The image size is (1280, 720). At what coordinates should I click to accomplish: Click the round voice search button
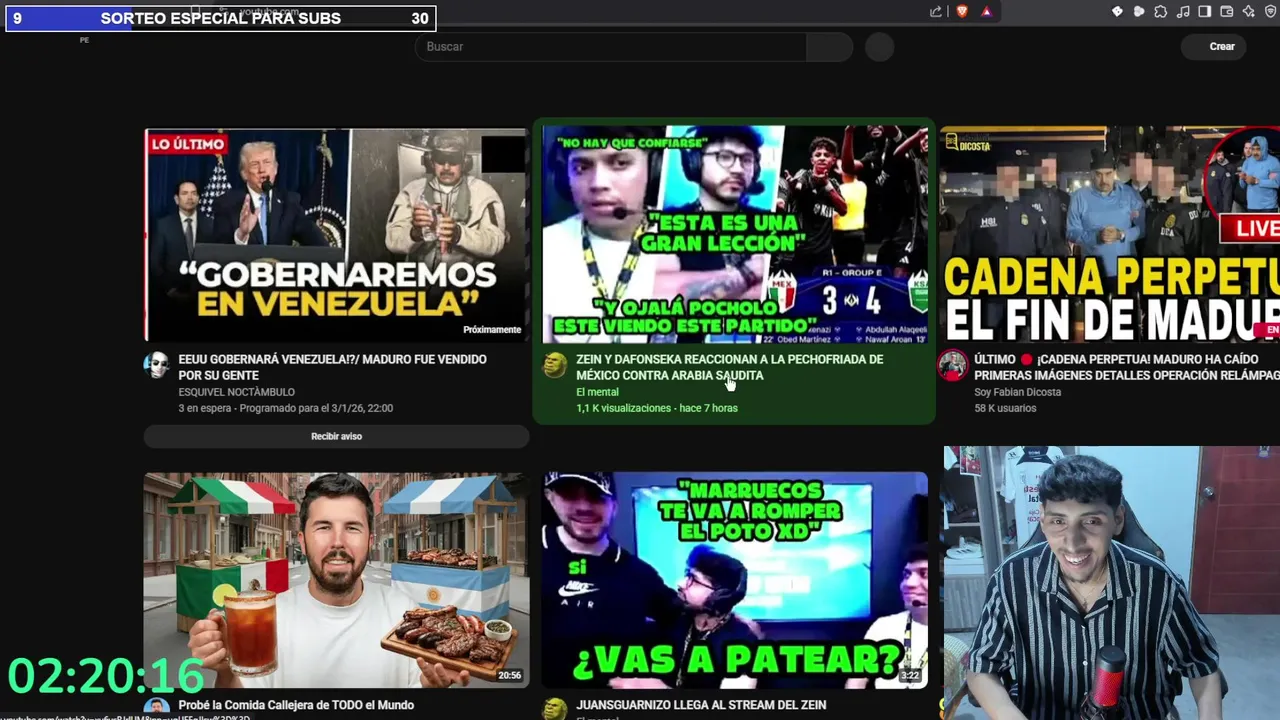(x=880, y=47)
